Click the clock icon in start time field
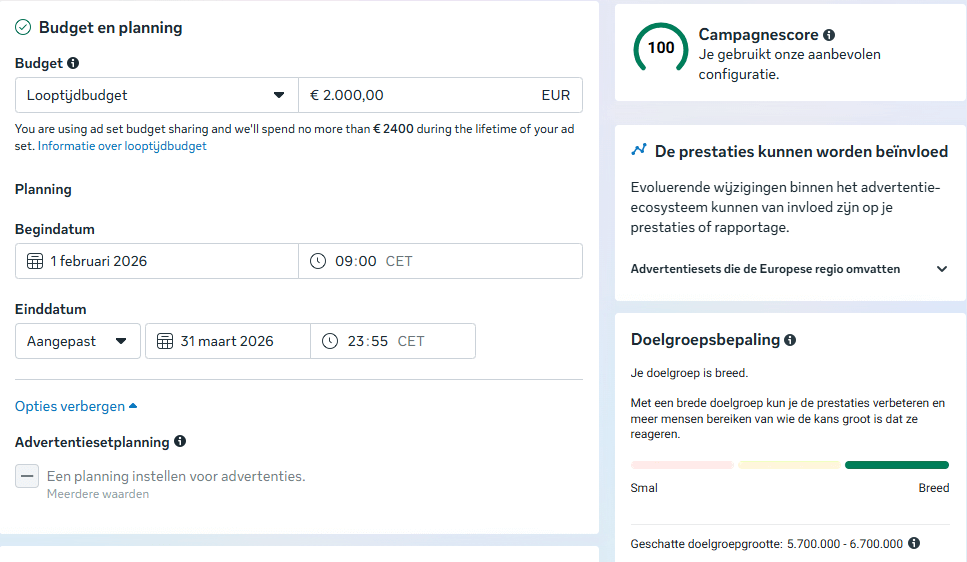 tap(318, 261)
